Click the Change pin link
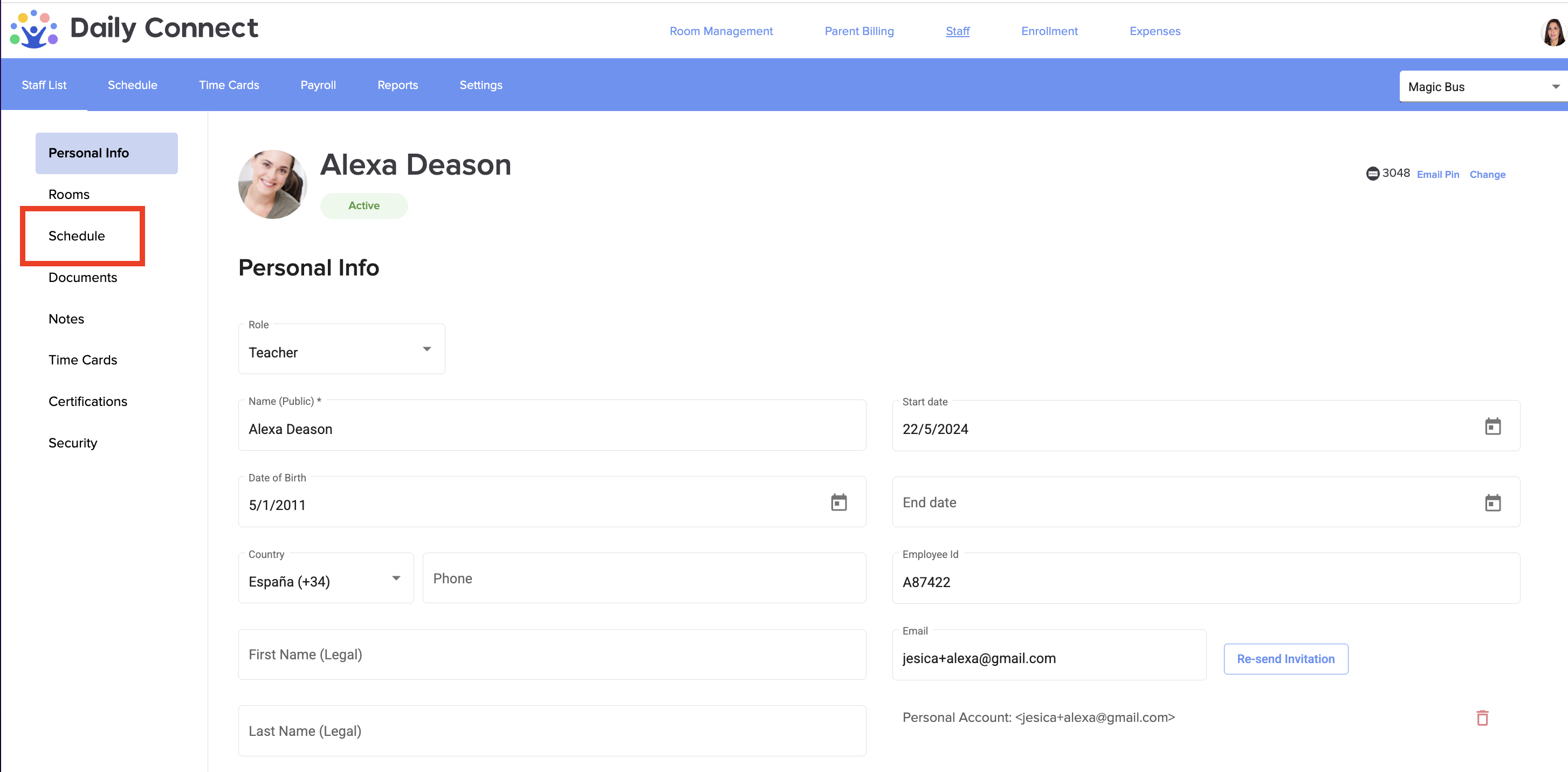1568x772 pixels. 1487,175
